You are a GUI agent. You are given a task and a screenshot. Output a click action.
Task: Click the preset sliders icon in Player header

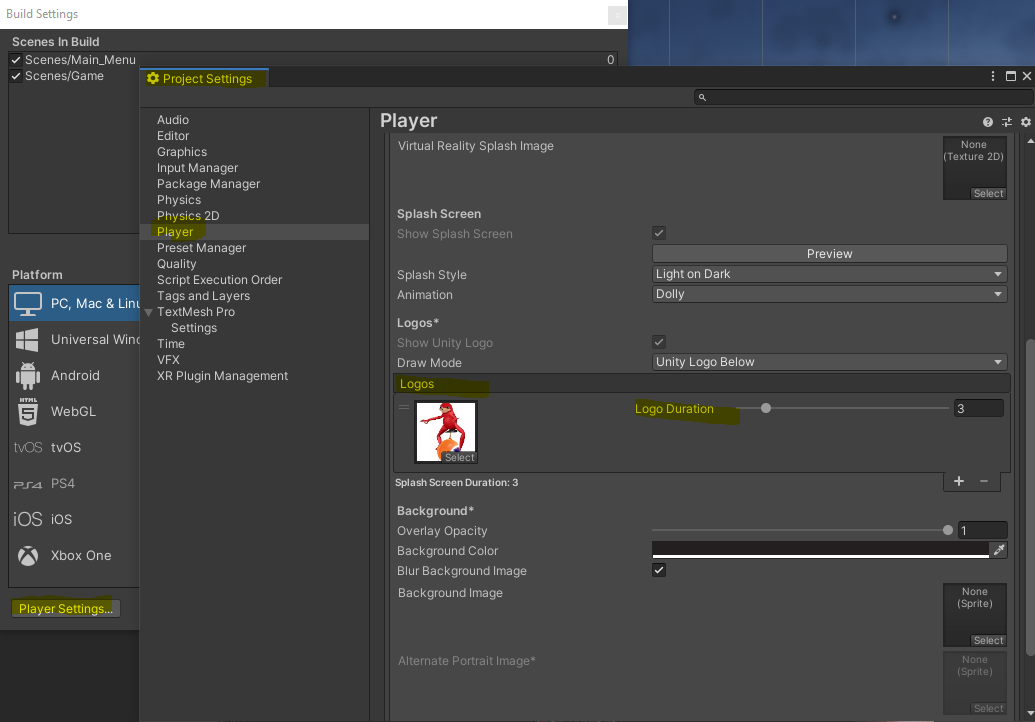pos(1007,122)
